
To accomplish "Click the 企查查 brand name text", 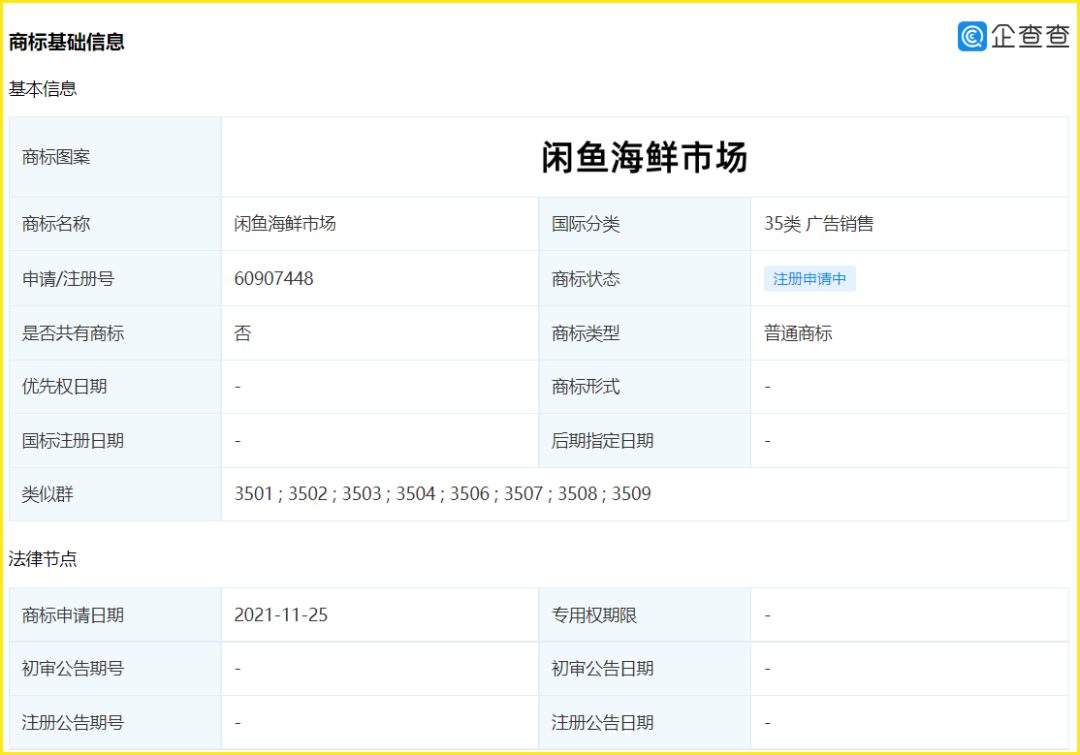I will [x=1030, y=36].
